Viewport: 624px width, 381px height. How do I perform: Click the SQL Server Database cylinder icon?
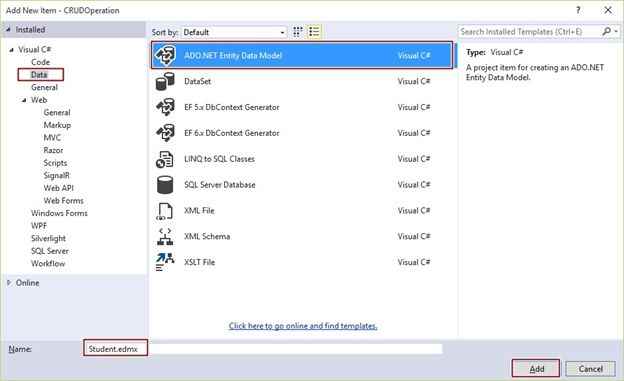165,185
